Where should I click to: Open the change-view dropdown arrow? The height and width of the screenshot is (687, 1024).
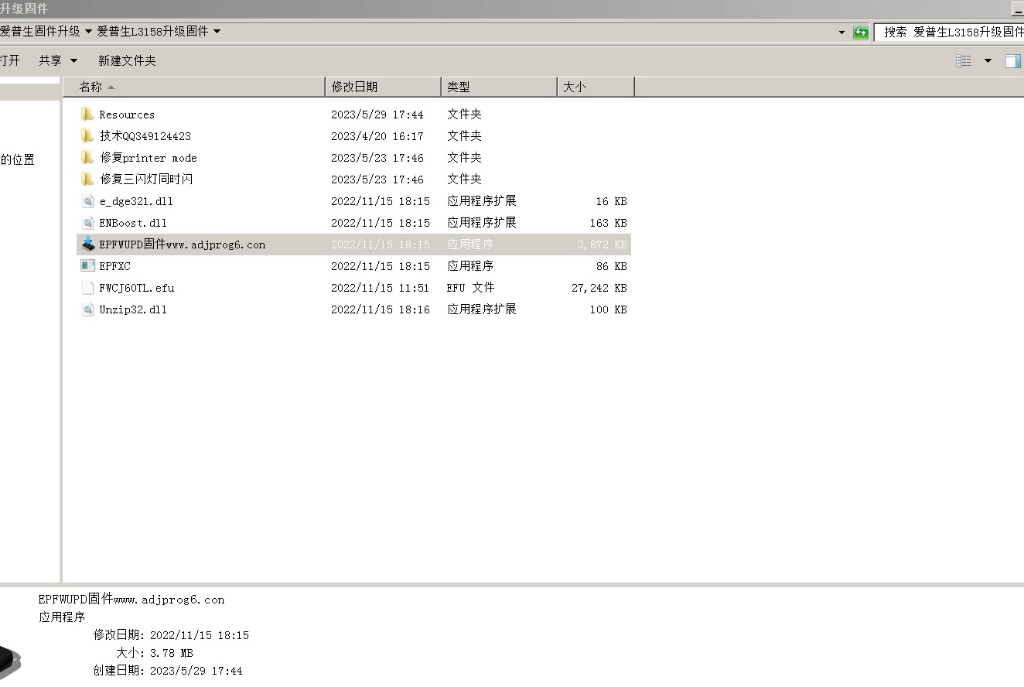click(x=986, y=60)
